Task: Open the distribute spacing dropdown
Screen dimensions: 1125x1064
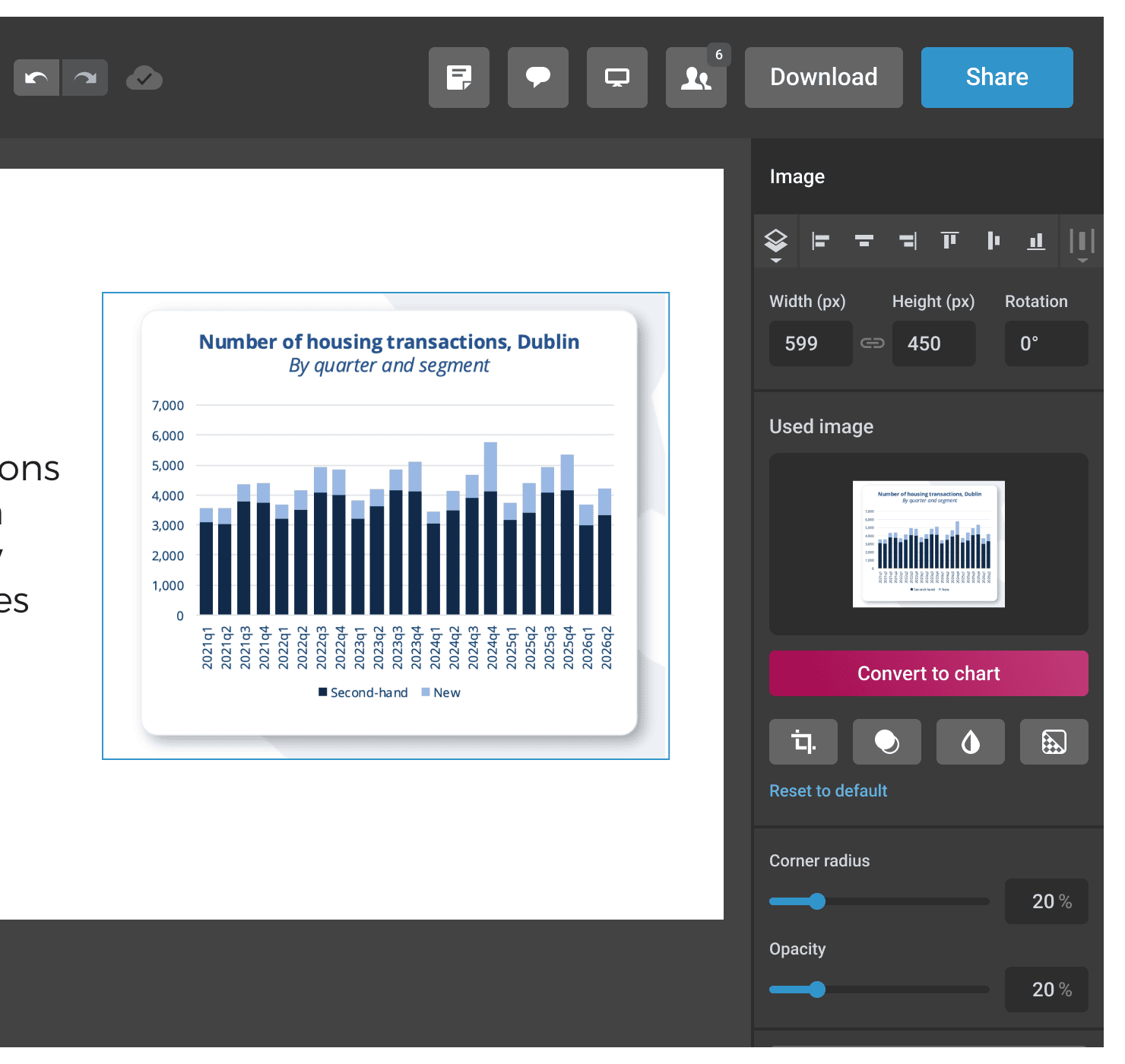Action: point(1082,242)
